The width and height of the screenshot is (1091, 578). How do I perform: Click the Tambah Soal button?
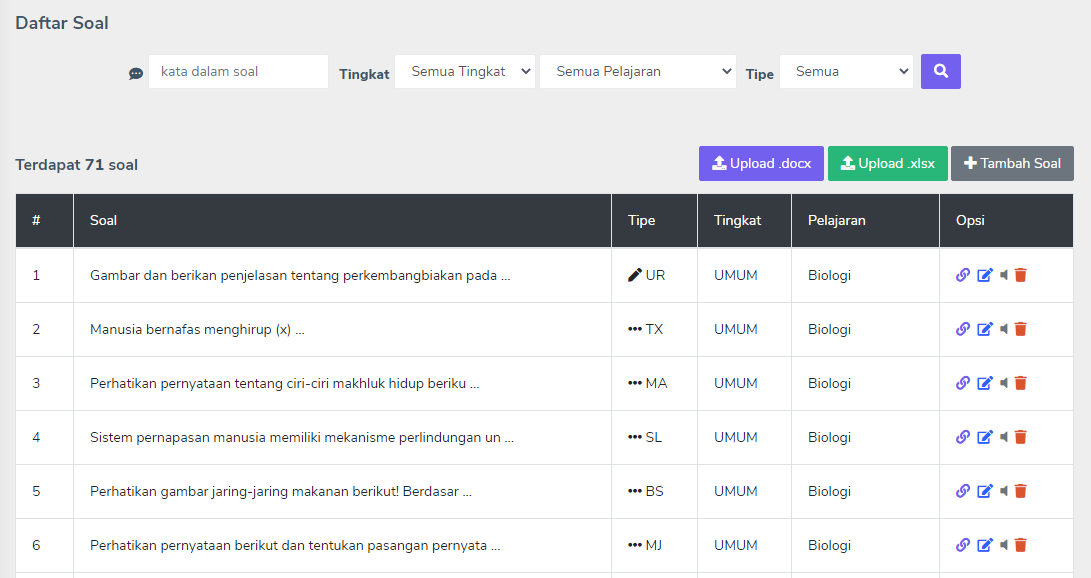pos(1012,163)
